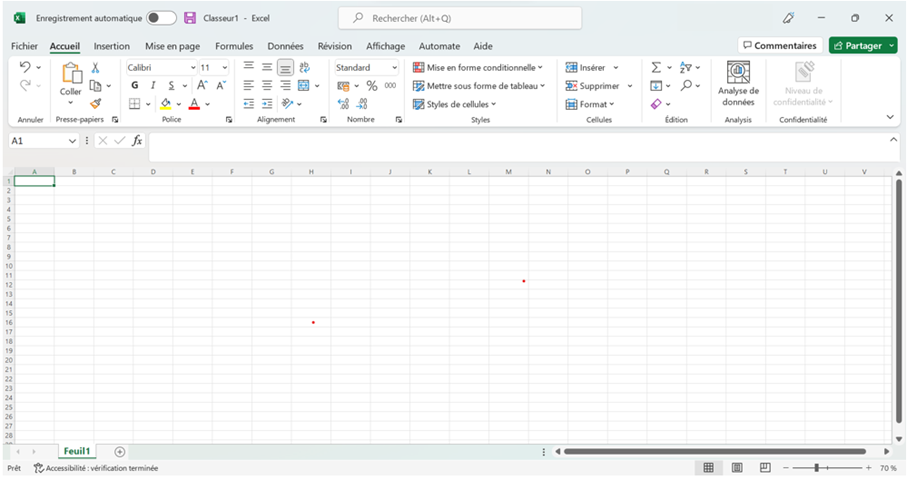
Task: Switch to Mise en page tab
Action: (172, 46)
